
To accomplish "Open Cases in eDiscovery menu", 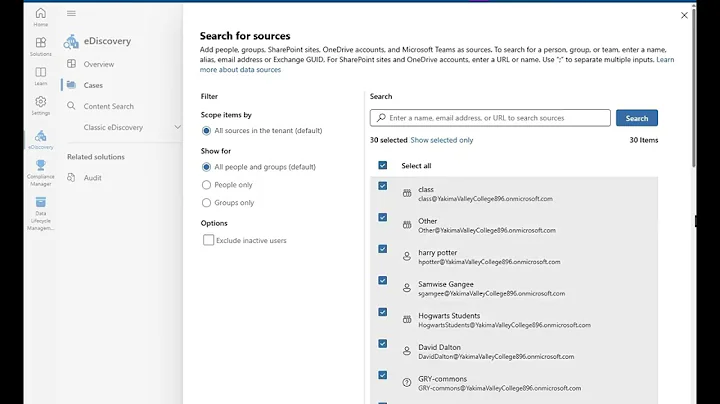I will 93,85.
